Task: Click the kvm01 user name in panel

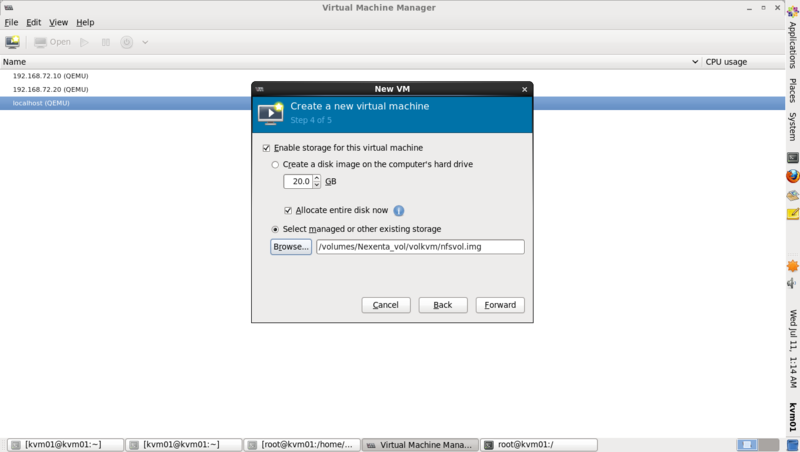Action: pyautogui.click(x=793, y=417)
